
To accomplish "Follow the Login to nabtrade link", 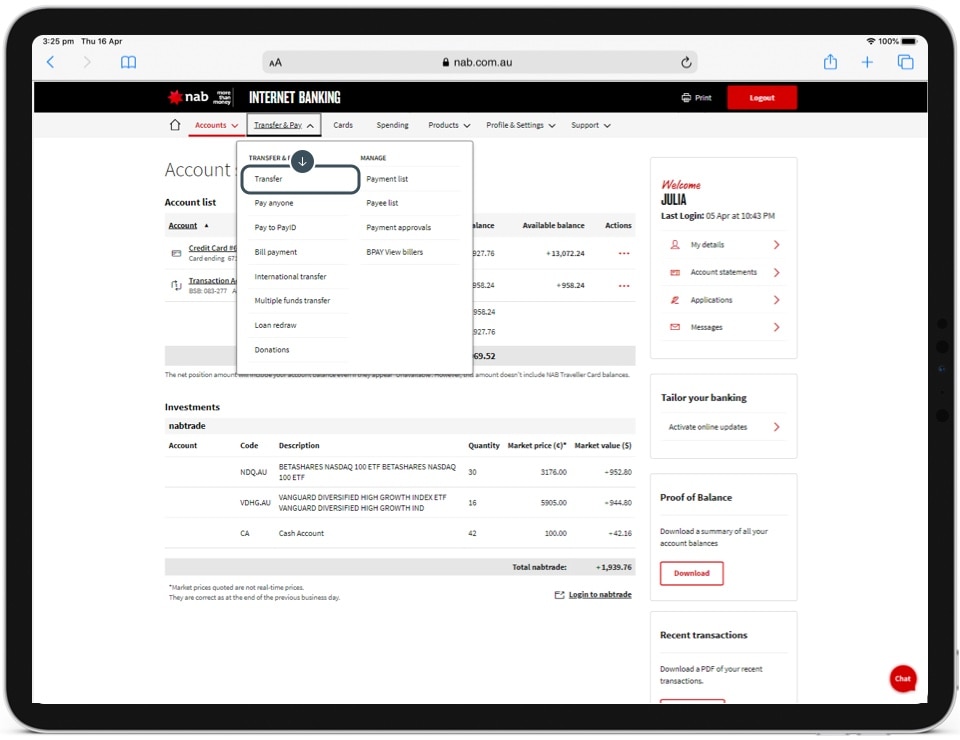I will coord(599,595).
